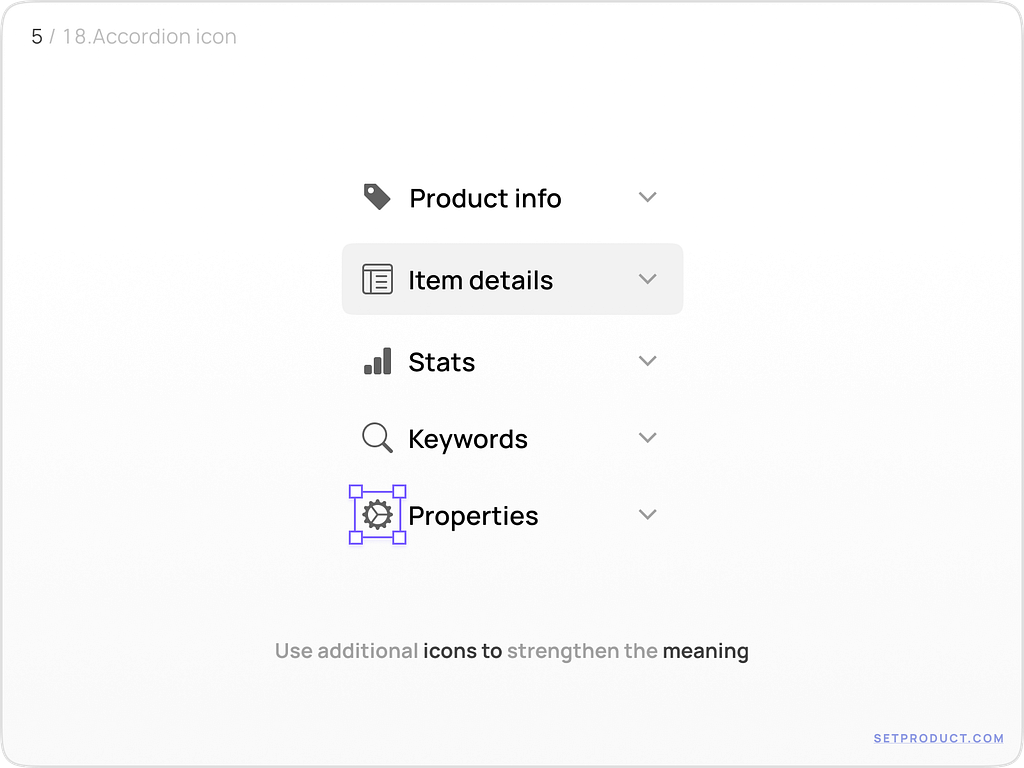Click the magnifying glass icon beside Keywords
This screenshot has height=768, width=1024.
[377, 438]
